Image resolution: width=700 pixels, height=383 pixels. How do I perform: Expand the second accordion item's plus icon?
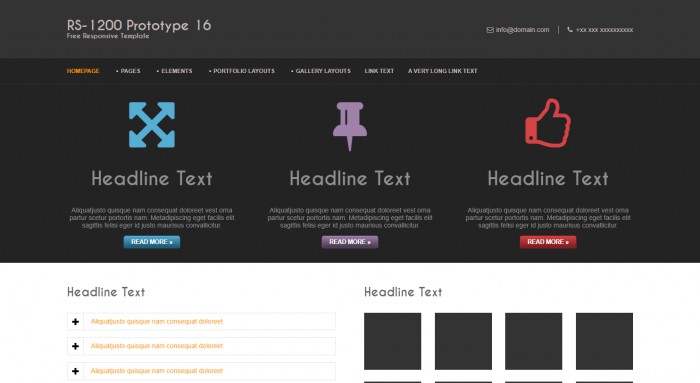tap(75, 346)
